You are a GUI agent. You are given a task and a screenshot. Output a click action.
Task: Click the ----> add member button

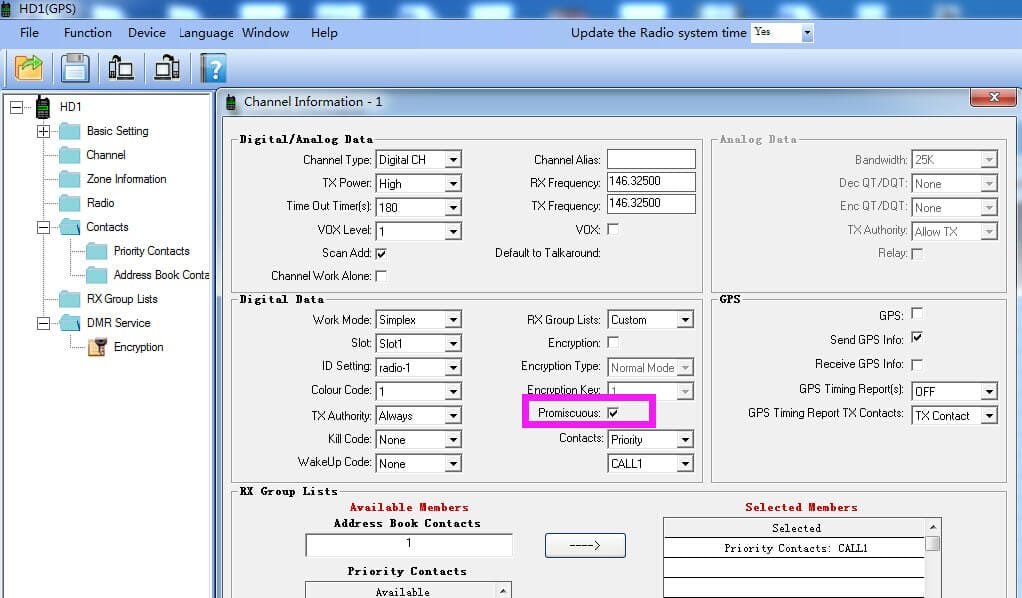[x=585, y=545]
